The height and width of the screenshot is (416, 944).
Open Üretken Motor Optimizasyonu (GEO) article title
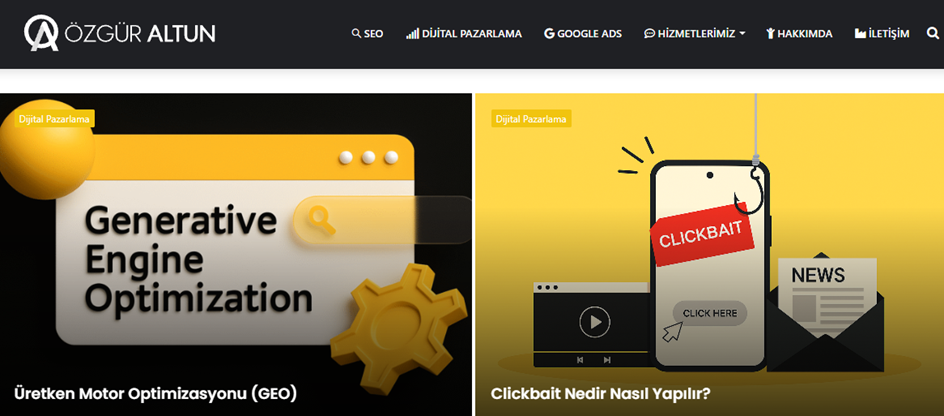pyautogui.click(x=156, y=394)
